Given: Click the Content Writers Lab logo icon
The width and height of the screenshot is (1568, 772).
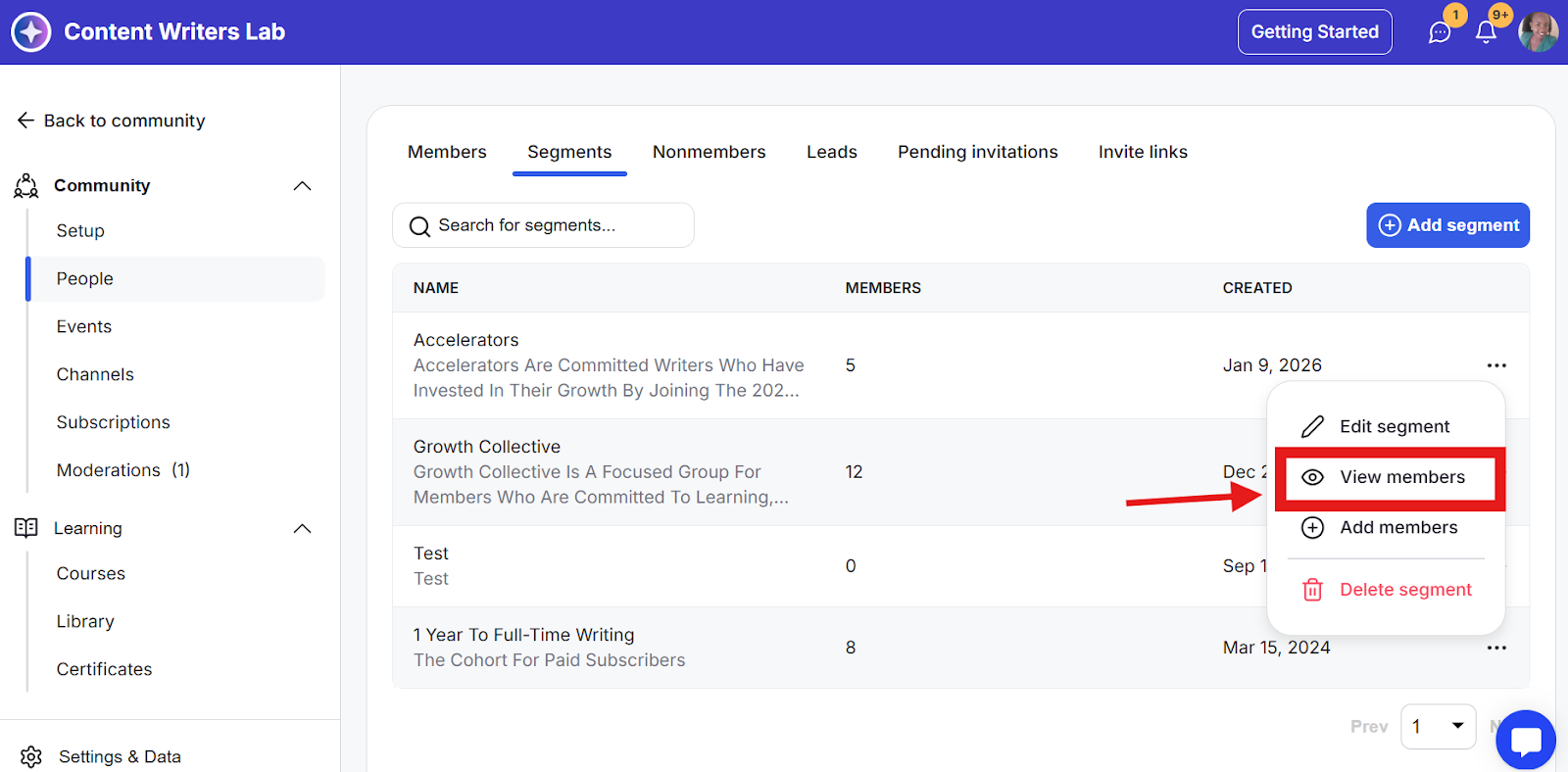Looking at the screenshot, I should [x=31, y=32].
